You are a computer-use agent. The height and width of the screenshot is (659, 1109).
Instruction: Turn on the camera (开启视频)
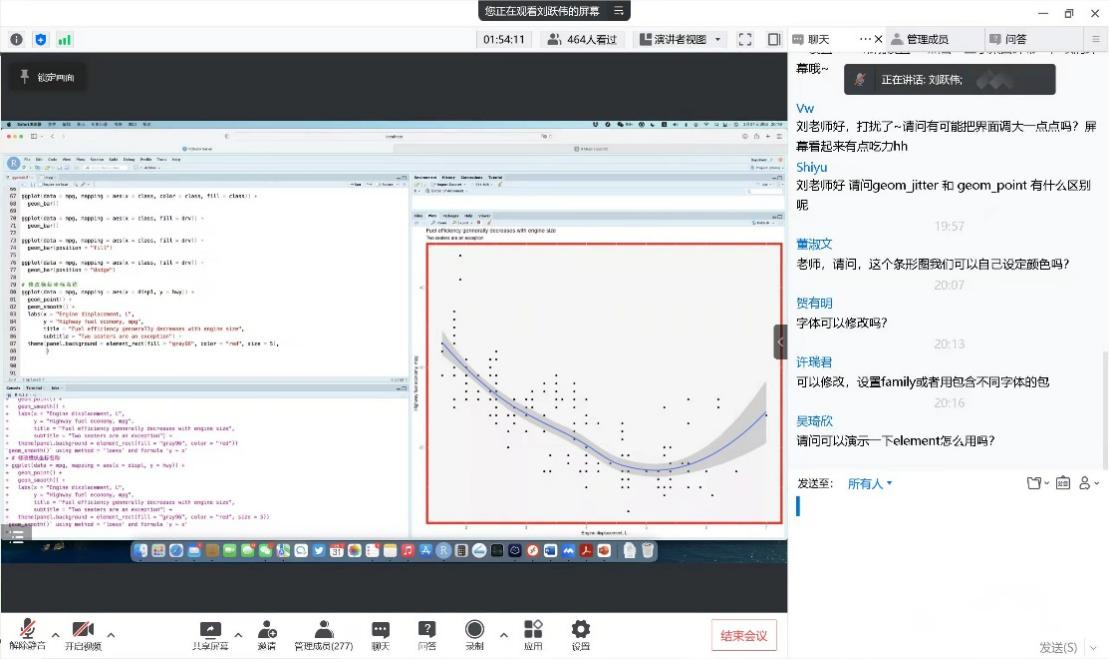pos(83,631)
